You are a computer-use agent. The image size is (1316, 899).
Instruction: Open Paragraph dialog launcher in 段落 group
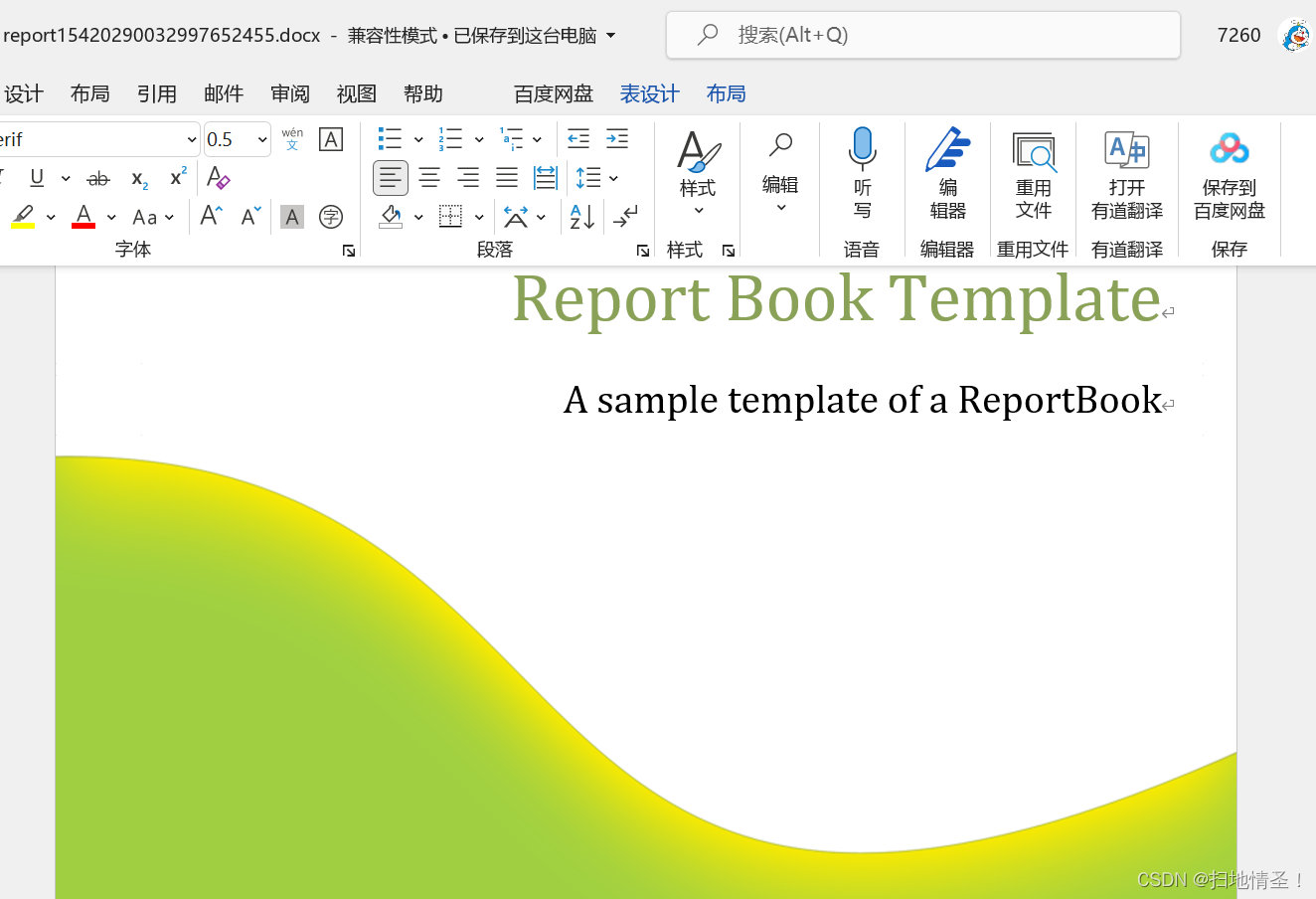643,251
